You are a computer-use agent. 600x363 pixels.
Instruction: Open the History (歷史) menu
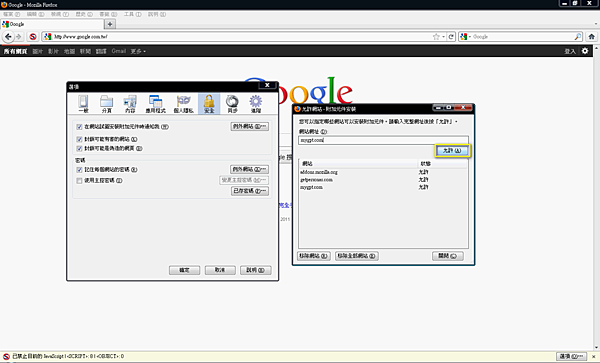(84, 14)
